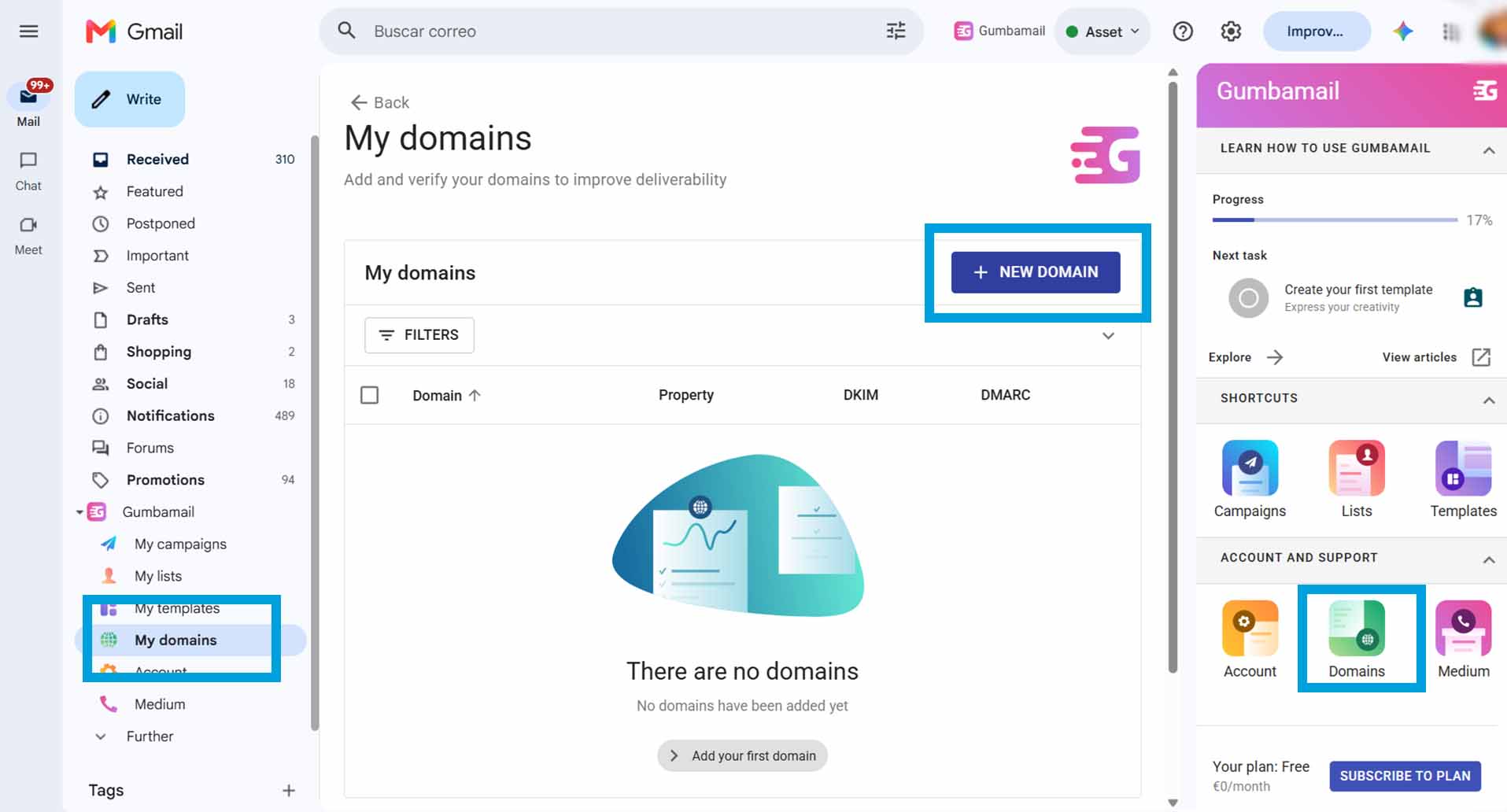The width and height of the screenshot is (1507, 812).
Task: Collapse the Gumbamail folder tree
Action: [79, 512]
